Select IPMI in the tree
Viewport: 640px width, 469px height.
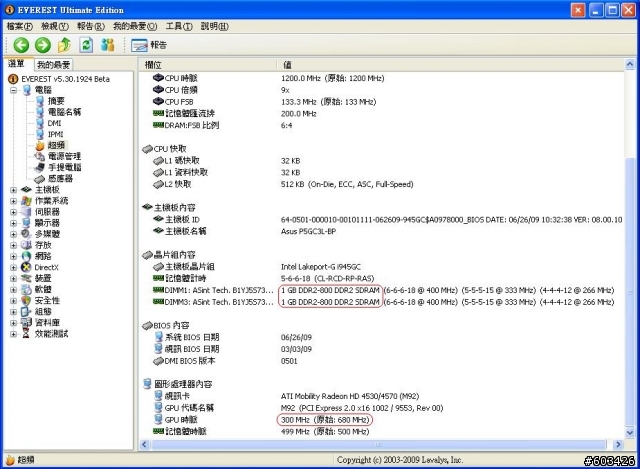tap(56, 134)
